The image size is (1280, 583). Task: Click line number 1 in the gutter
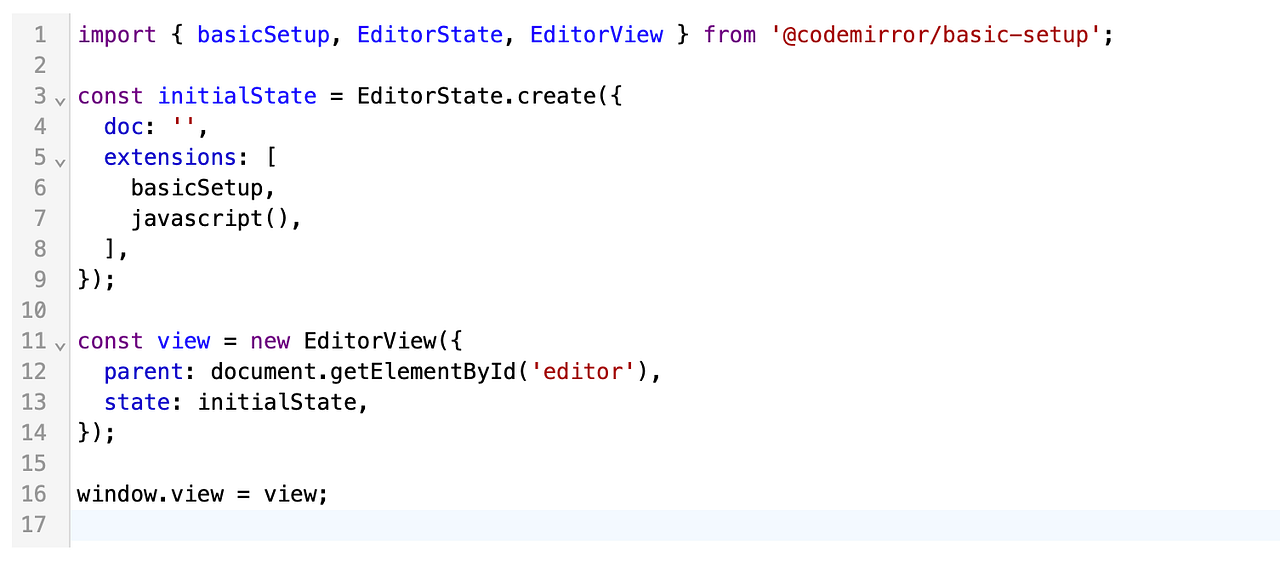(40, 34)
